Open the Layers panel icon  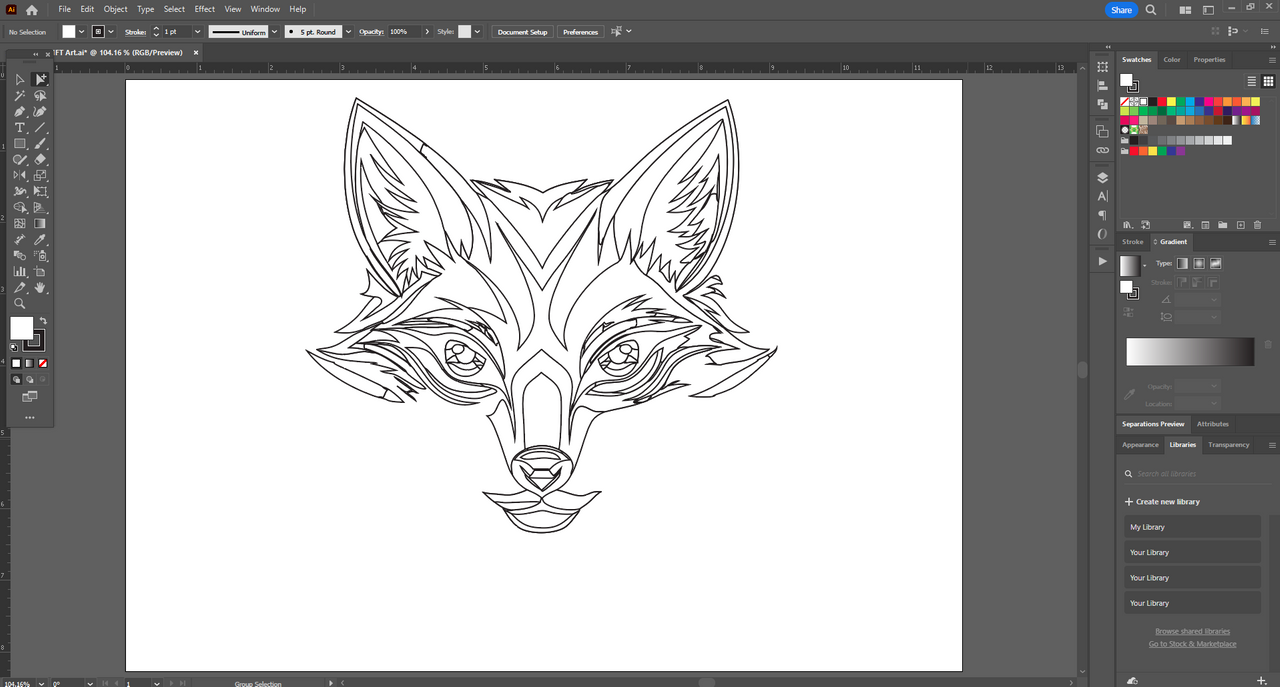(x=1102, y=178)
